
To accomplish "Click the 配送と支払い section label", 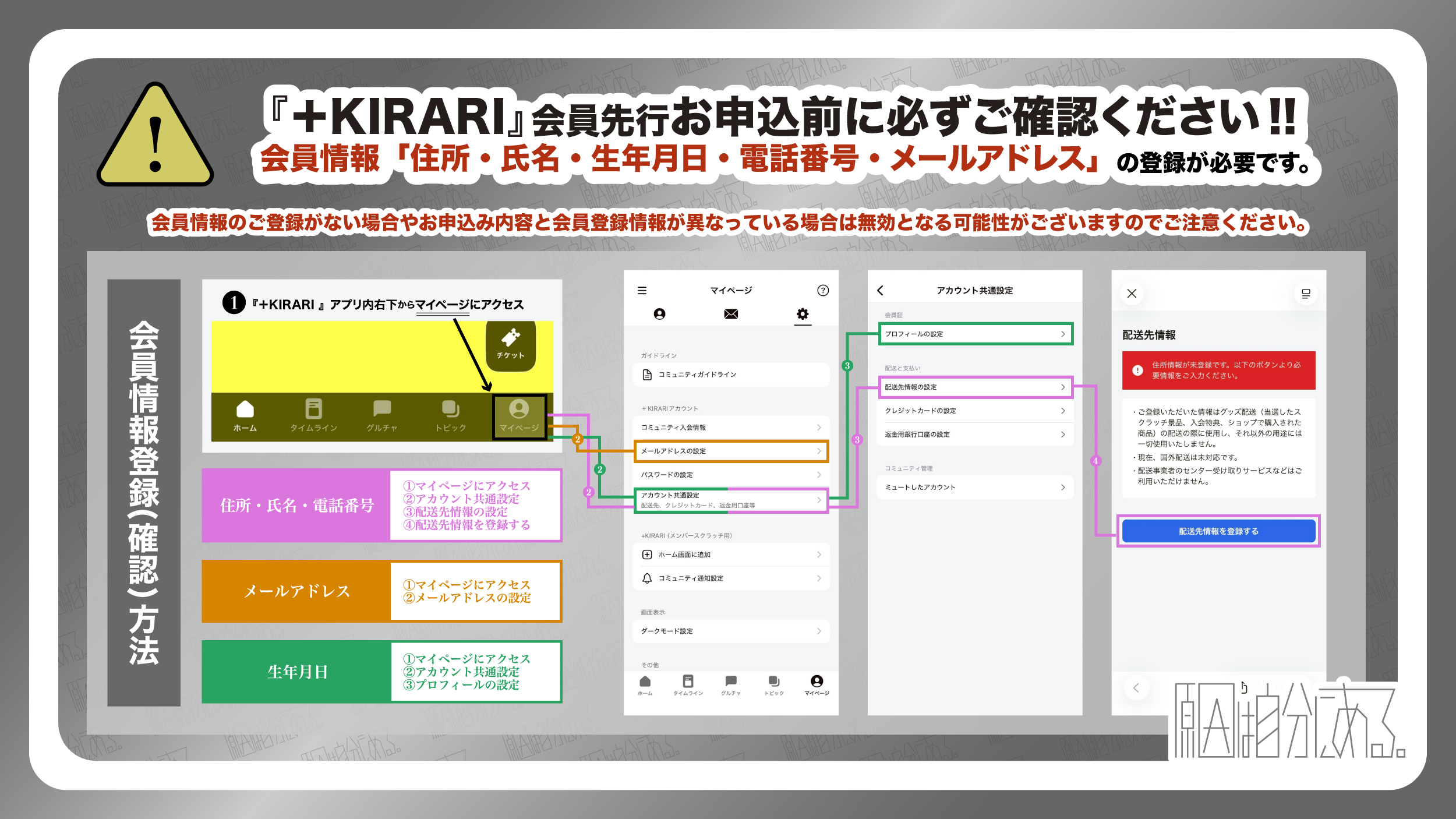I will pos(903,368).
